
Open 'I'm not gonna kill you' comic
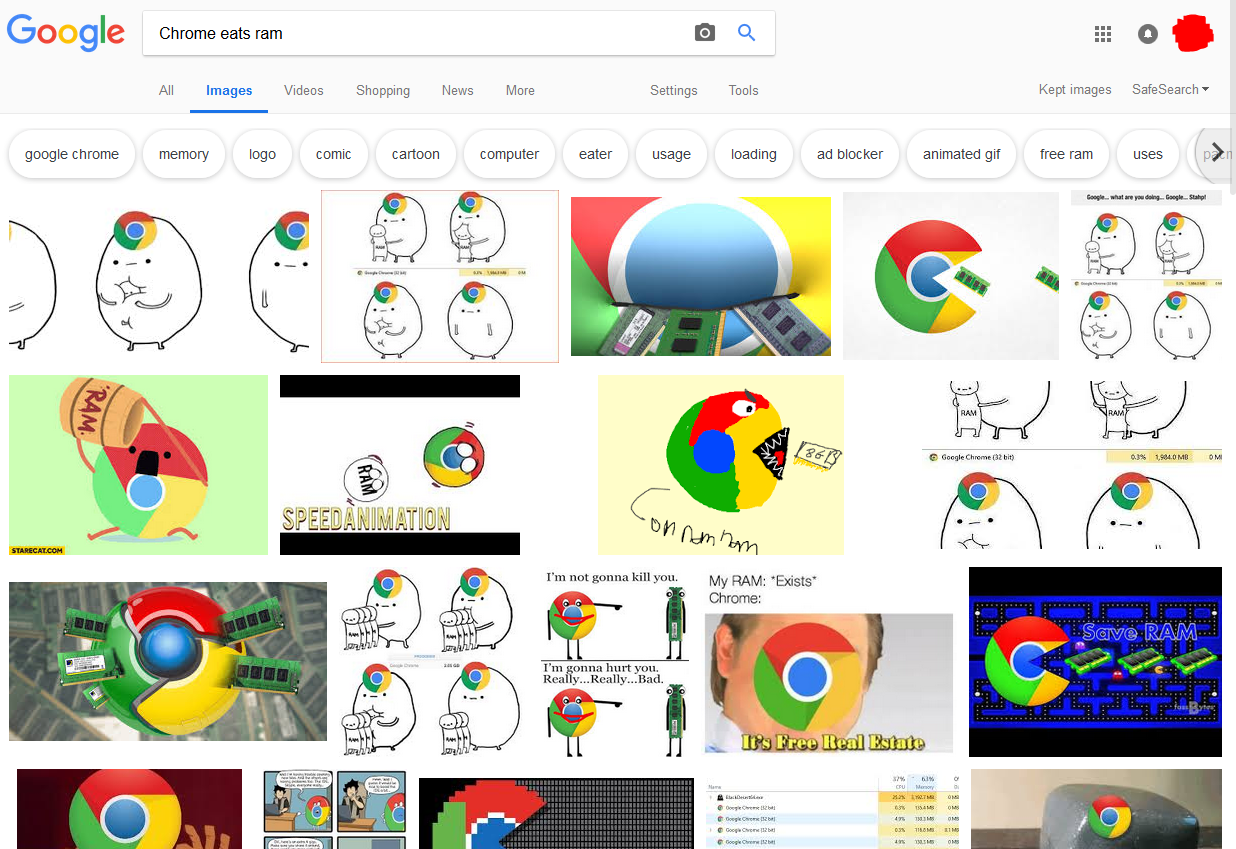[616, 662]
